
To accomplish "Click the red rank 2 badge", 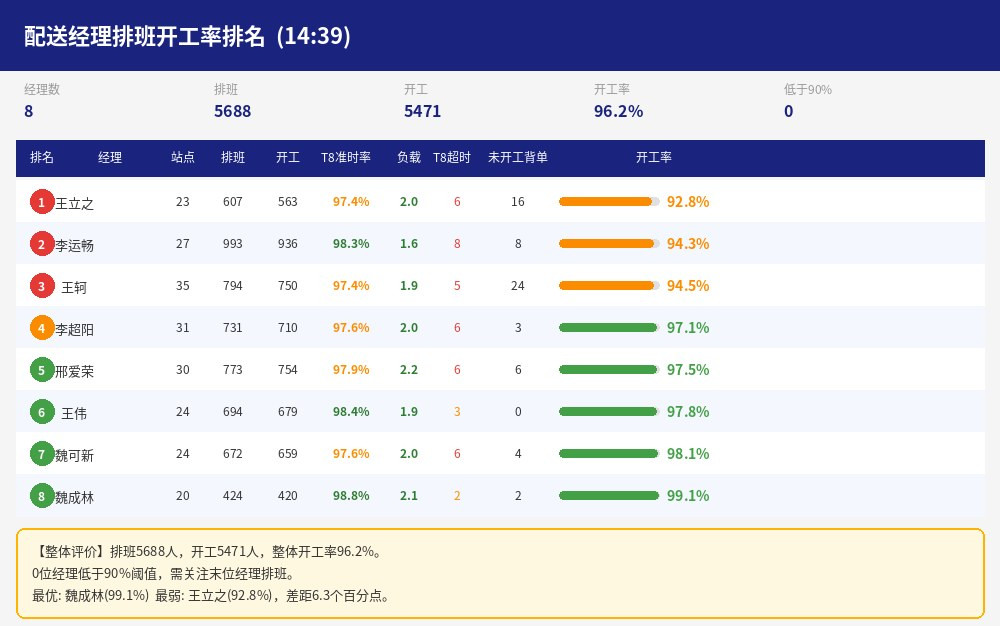I will (41, 244).
